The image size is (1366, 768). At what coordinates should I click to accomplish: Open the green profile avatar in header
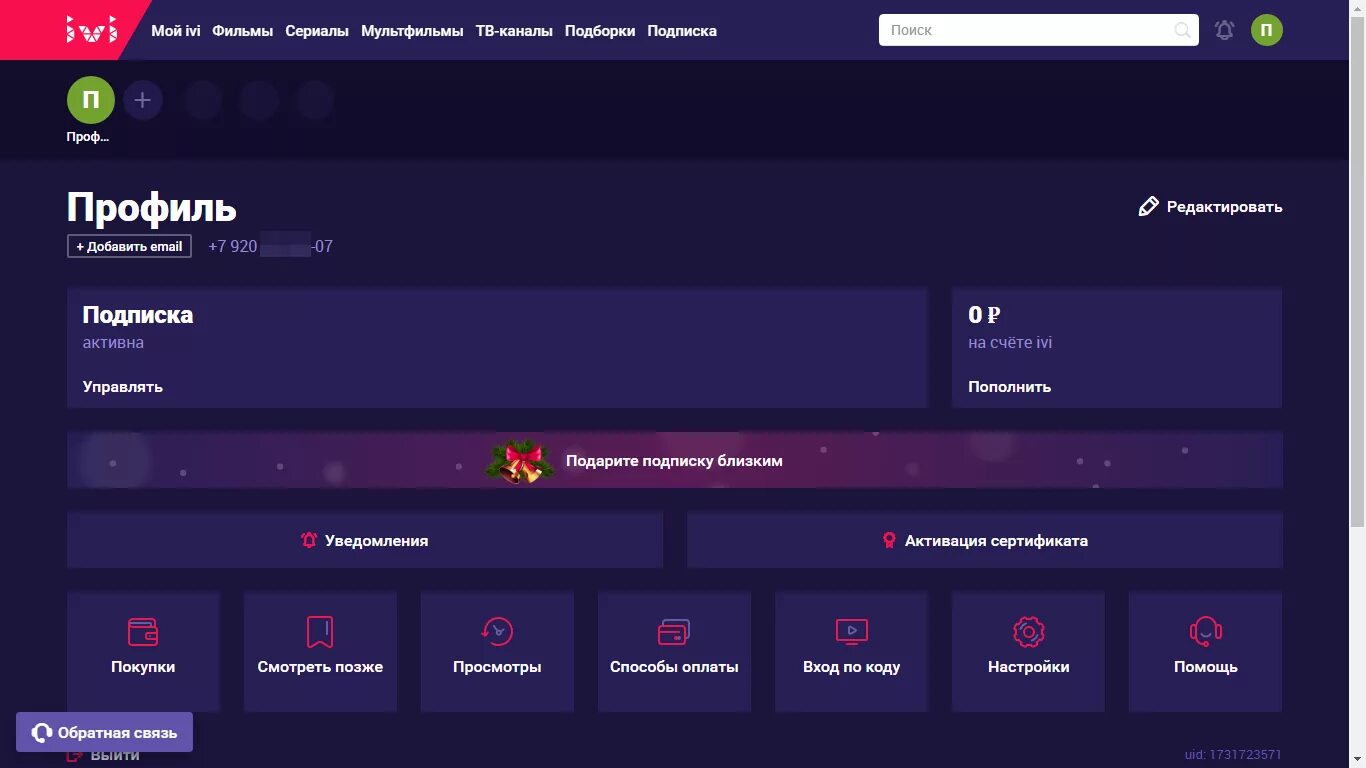pyautogui.click(x=1266, y=30)
